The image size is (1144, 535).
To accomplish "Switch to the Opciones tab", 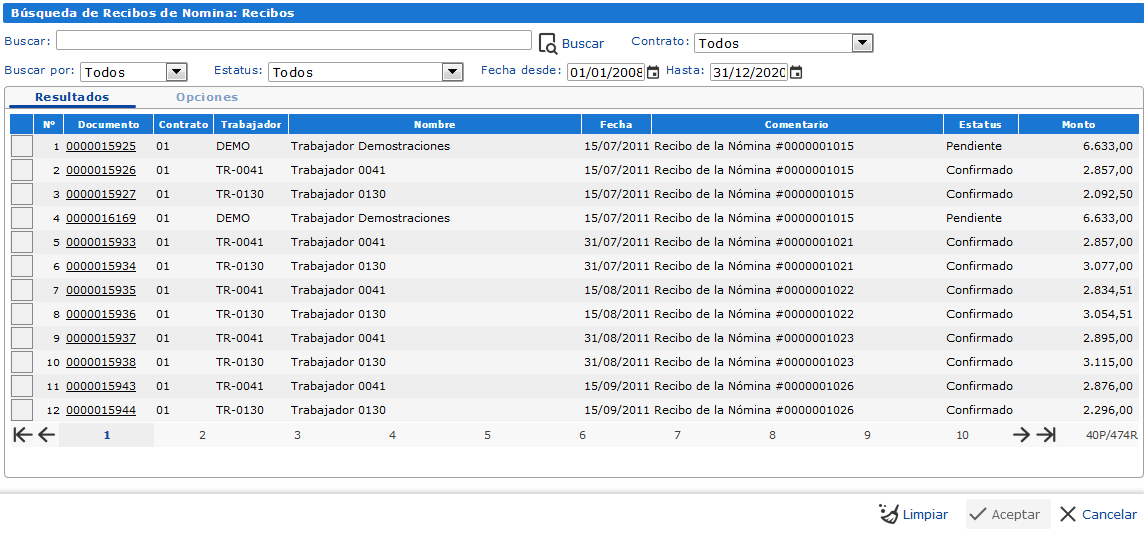I will tap(207, 97).
